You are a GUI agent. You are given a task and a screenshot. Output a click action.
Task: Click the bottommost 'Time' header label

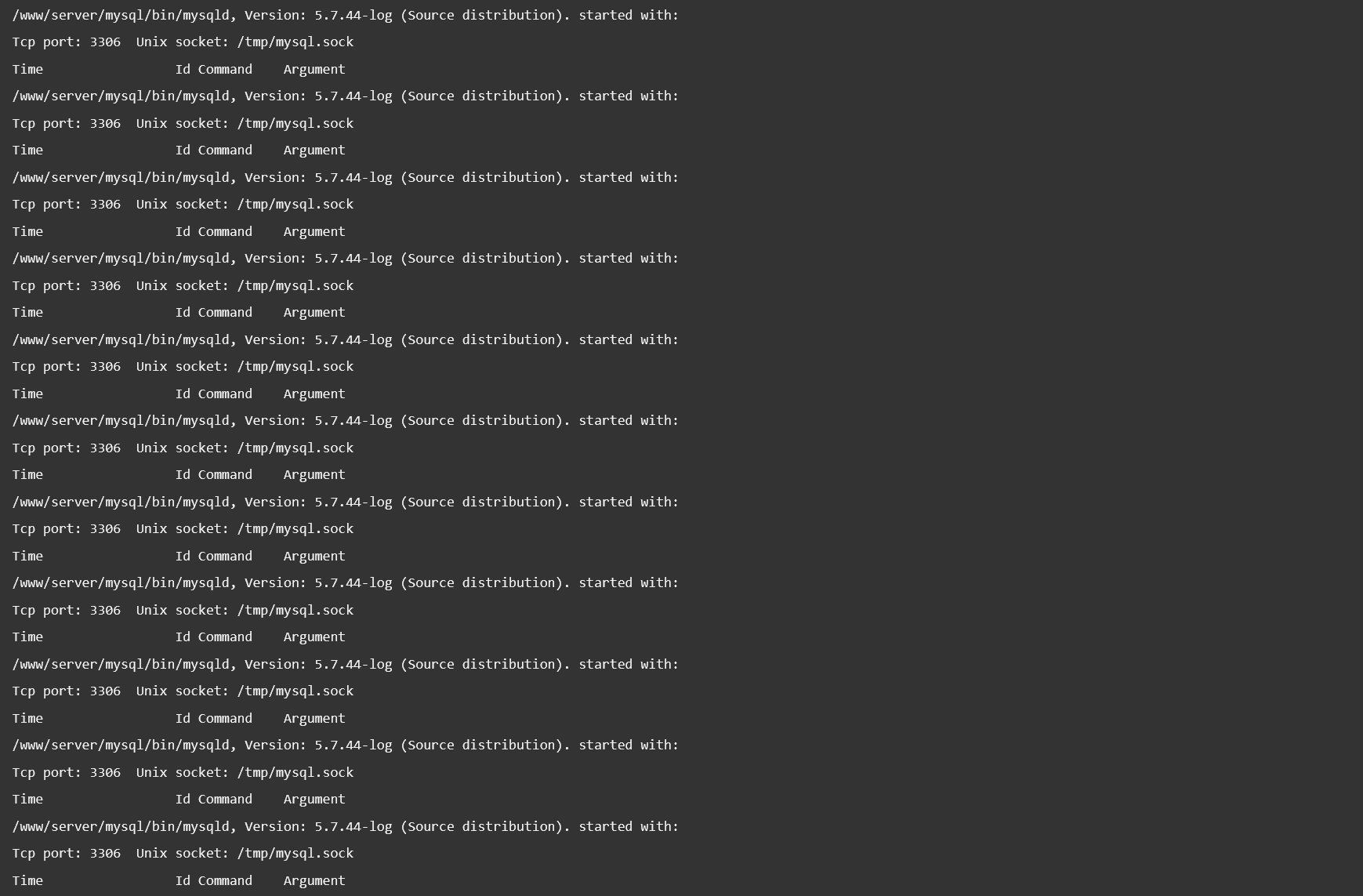(x=27, y=881)
